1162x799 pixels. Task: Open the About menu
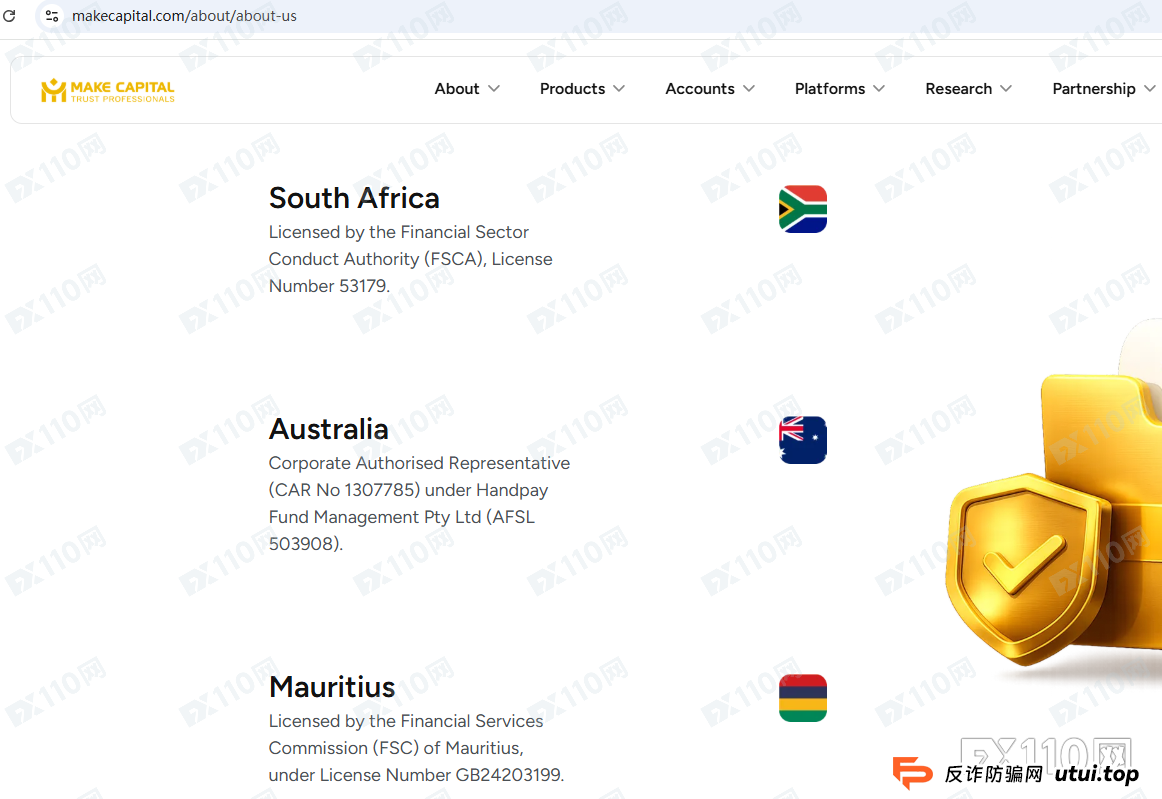pyautogui.click(x=456, y=89)
